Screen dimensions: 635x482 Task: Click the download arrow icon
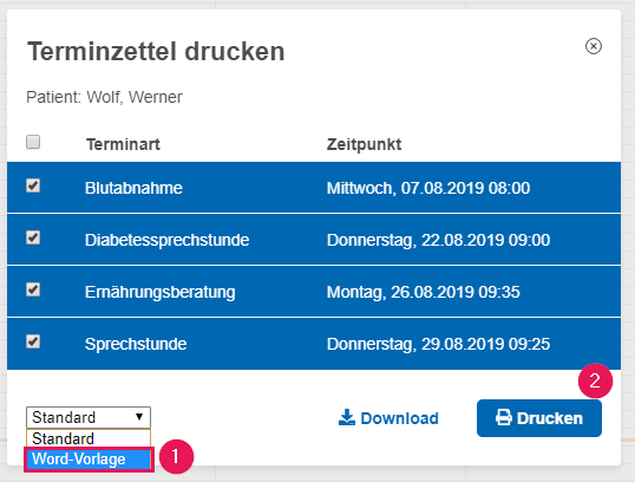(x=347, y=418)
